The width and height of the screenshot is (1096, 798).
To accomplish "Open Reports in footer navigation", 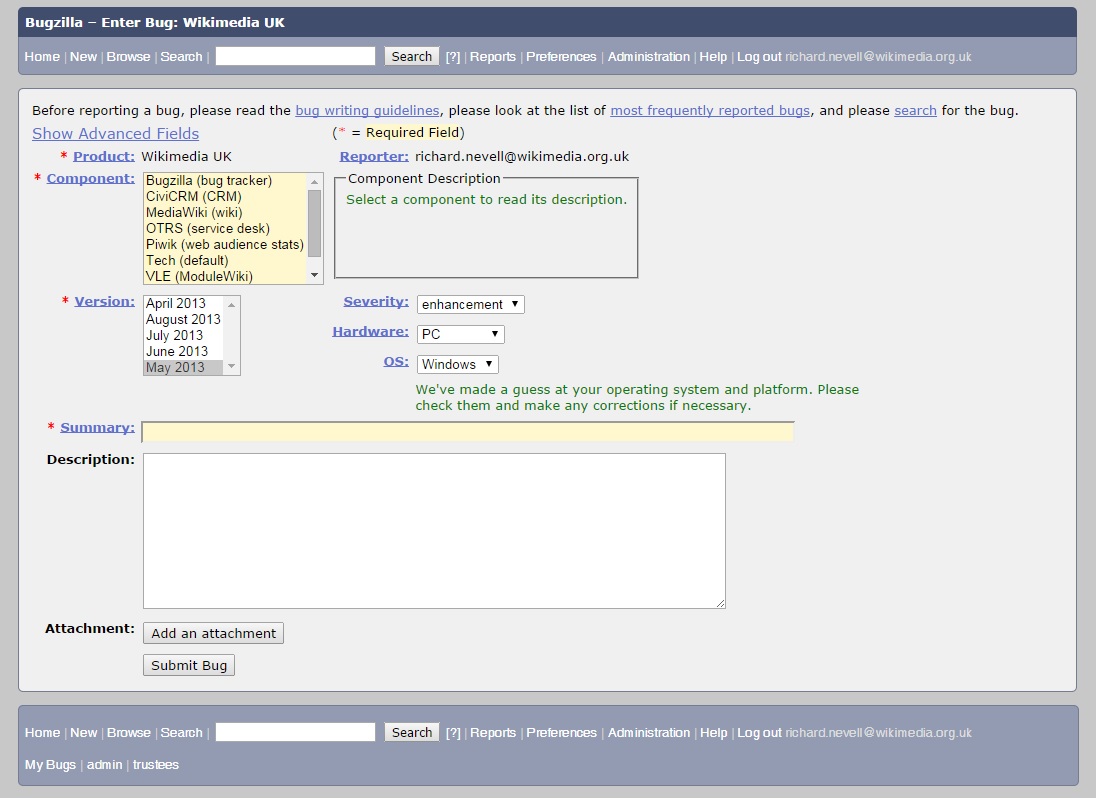I will pyautogui.click(x=493, y=732).
